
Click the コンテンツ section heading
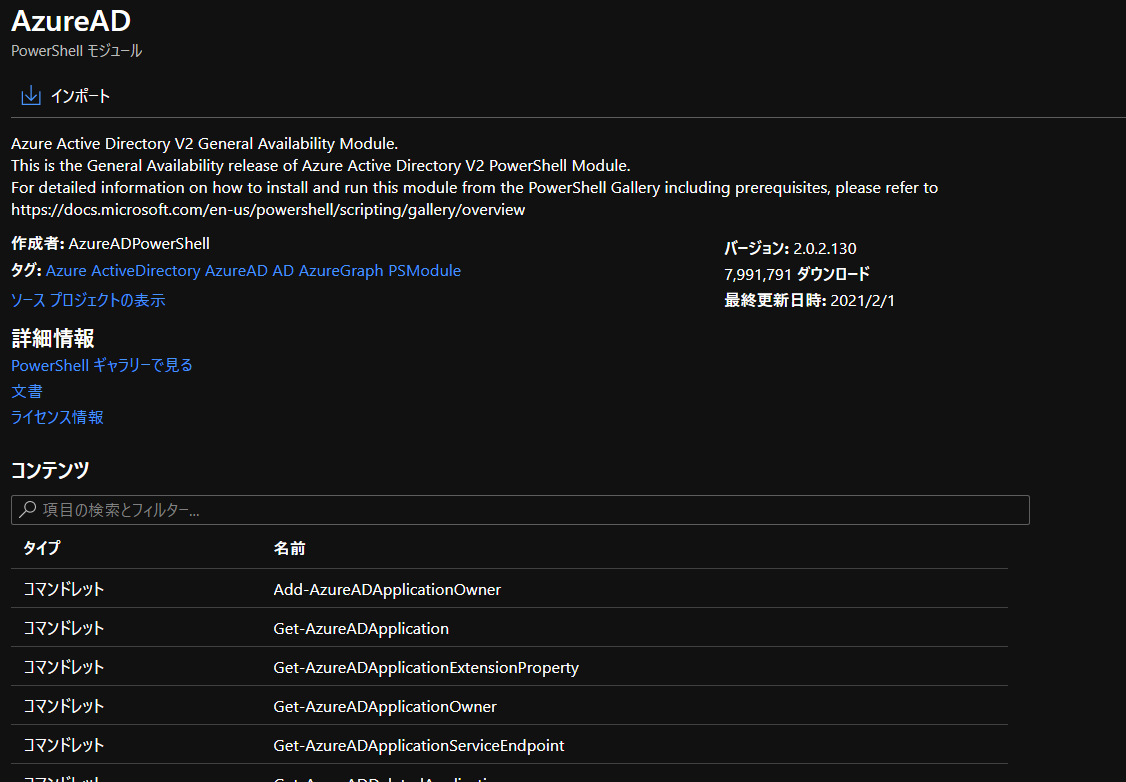50,470
